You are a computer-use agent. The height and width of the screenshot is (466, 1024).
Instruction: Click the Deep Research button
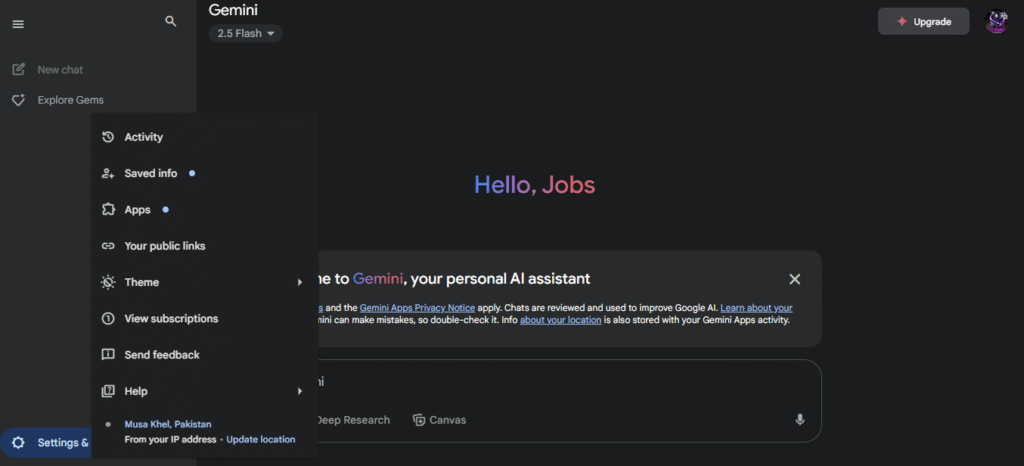click(x=353, y=420)
